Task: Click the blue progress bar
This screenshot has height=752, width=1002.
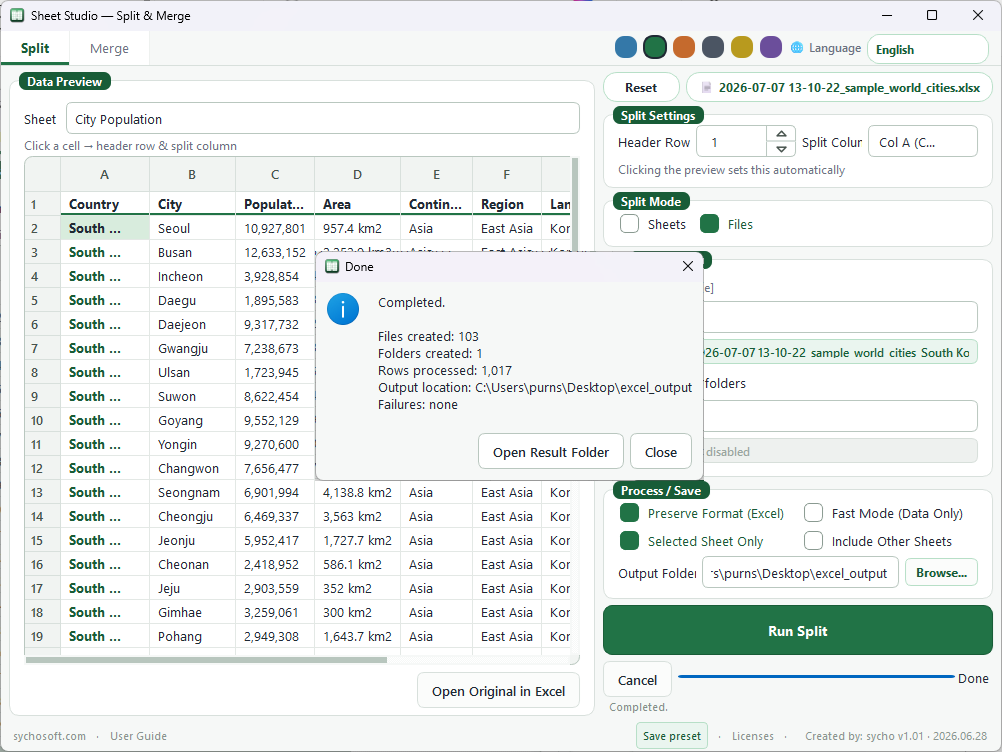Action: [x=816, y=676]
